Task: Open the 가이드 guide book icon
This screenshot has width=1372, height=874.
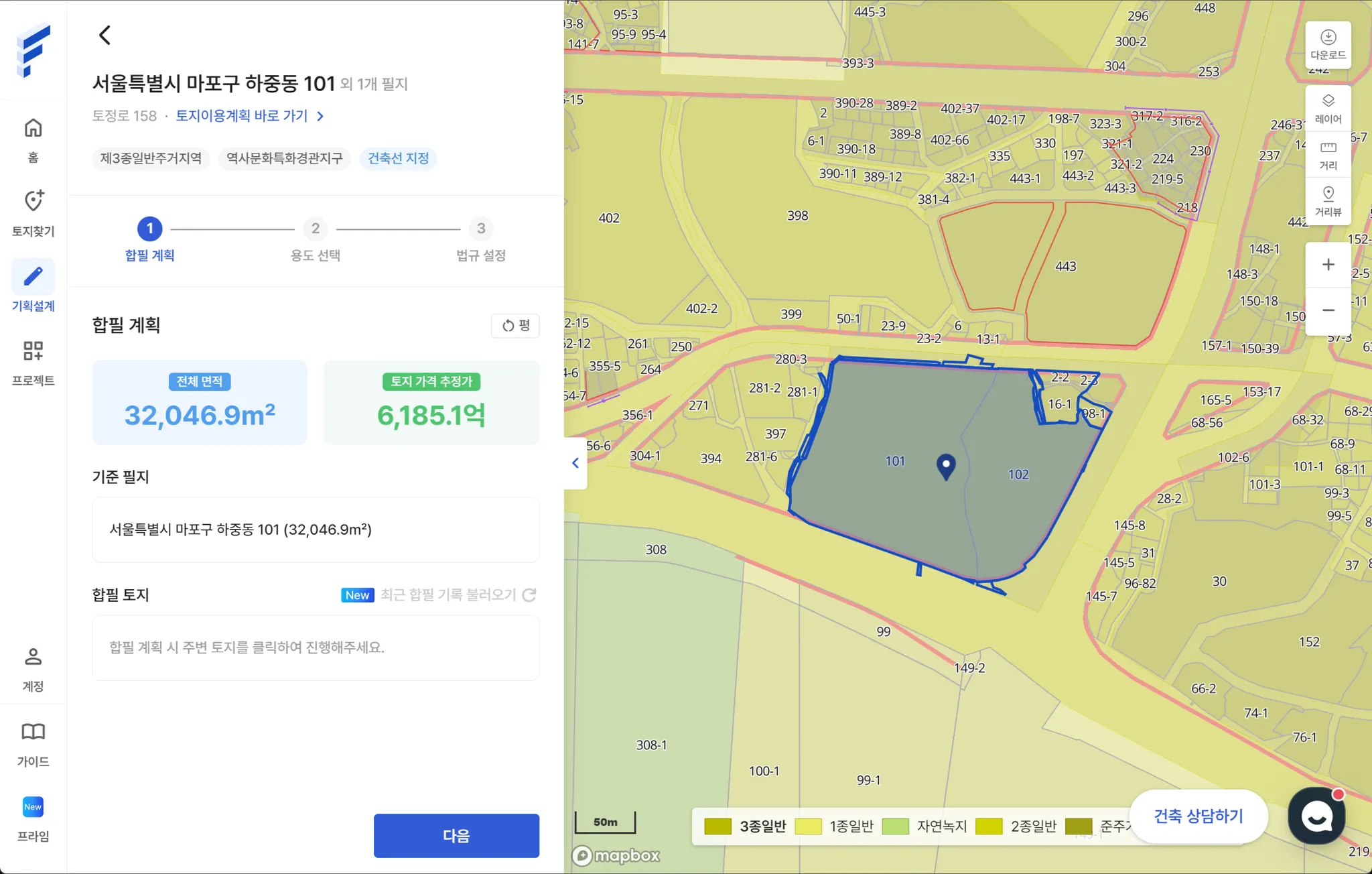Action: tap(33, 731)
